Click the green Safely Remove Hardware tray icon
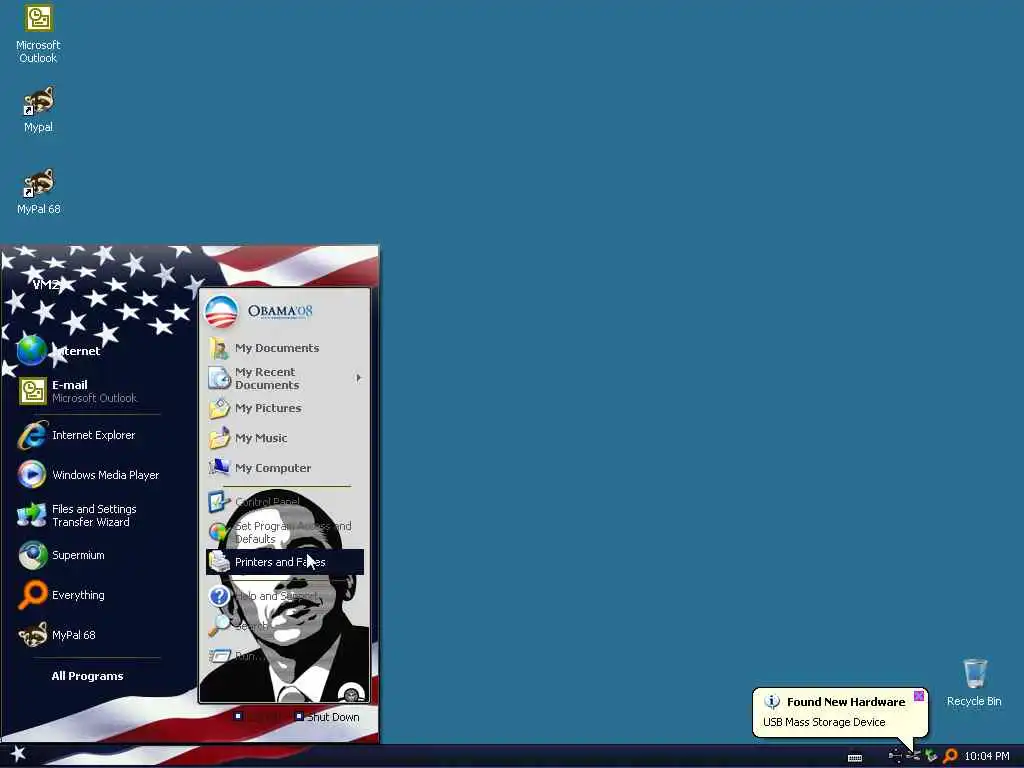 tap(931, 756)
